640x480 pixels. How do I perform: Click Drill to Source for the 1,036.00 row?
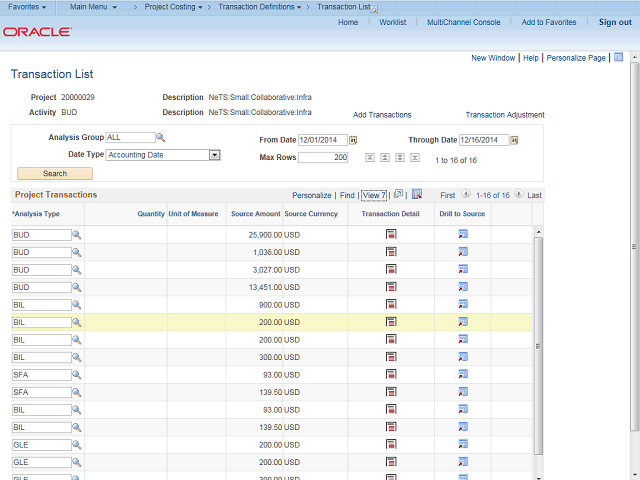pos(463,252)
